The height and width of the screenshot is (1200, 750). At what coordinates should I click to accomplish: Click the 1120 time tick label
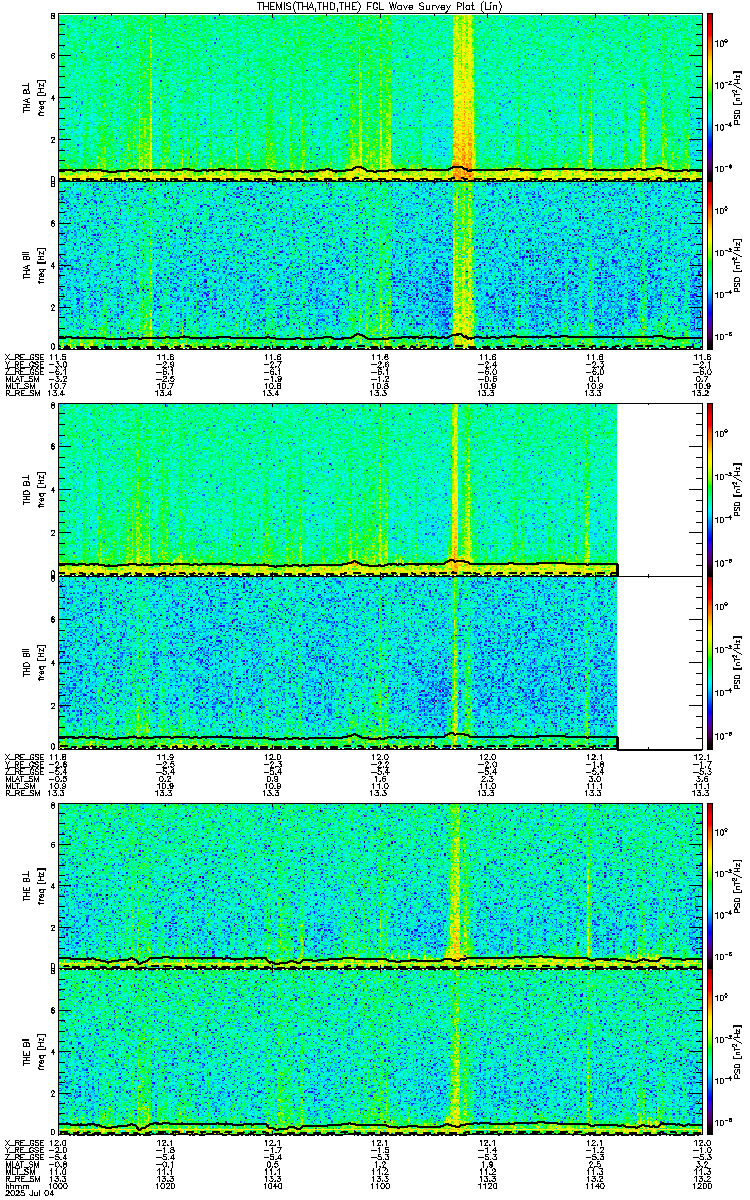(x=487, y=1186)
